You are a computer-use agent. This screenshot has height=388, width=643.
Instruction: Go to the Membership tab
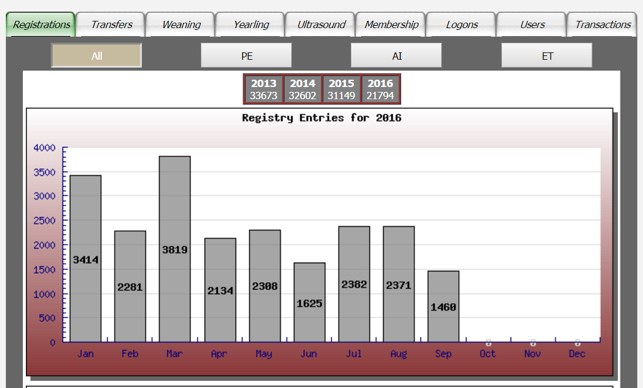[x=391, y=25]
